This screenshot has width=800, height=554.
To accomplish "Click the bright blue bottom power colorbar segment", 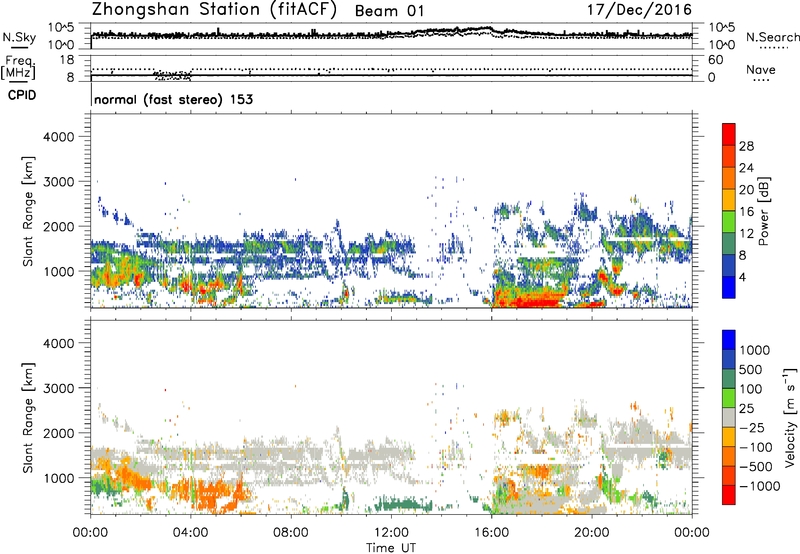I will click(729, 287).
